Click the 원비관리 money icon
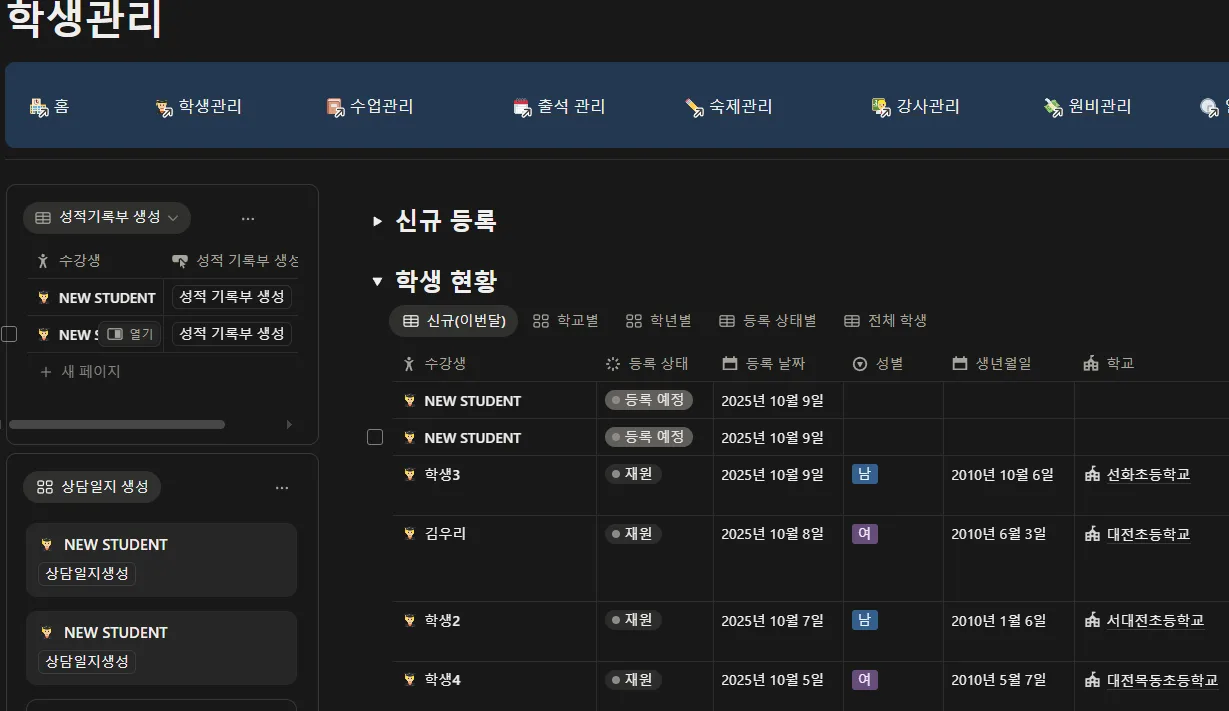This screenshot has height=711, width=1229. tap(1053, 107)
